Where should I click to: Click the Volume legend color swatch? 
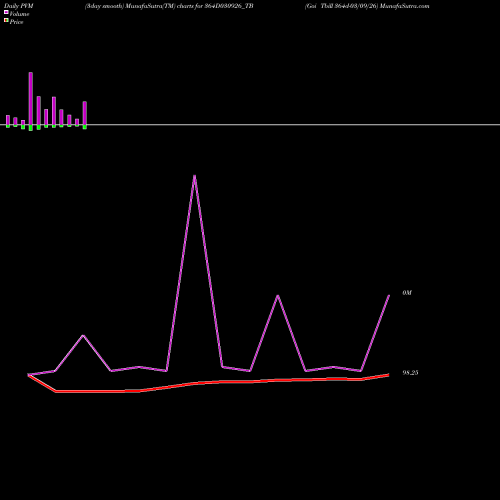(6, 12)
